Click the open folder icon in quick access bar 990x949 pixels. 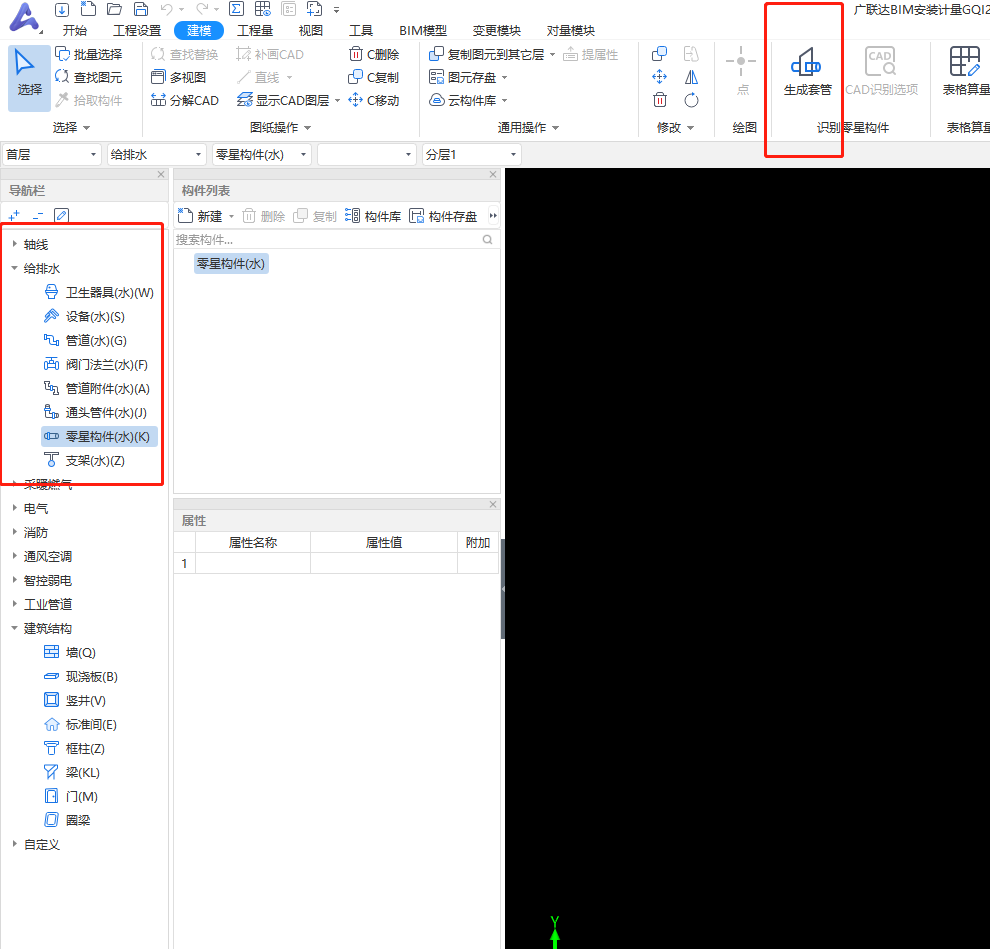tap(114, 9)
